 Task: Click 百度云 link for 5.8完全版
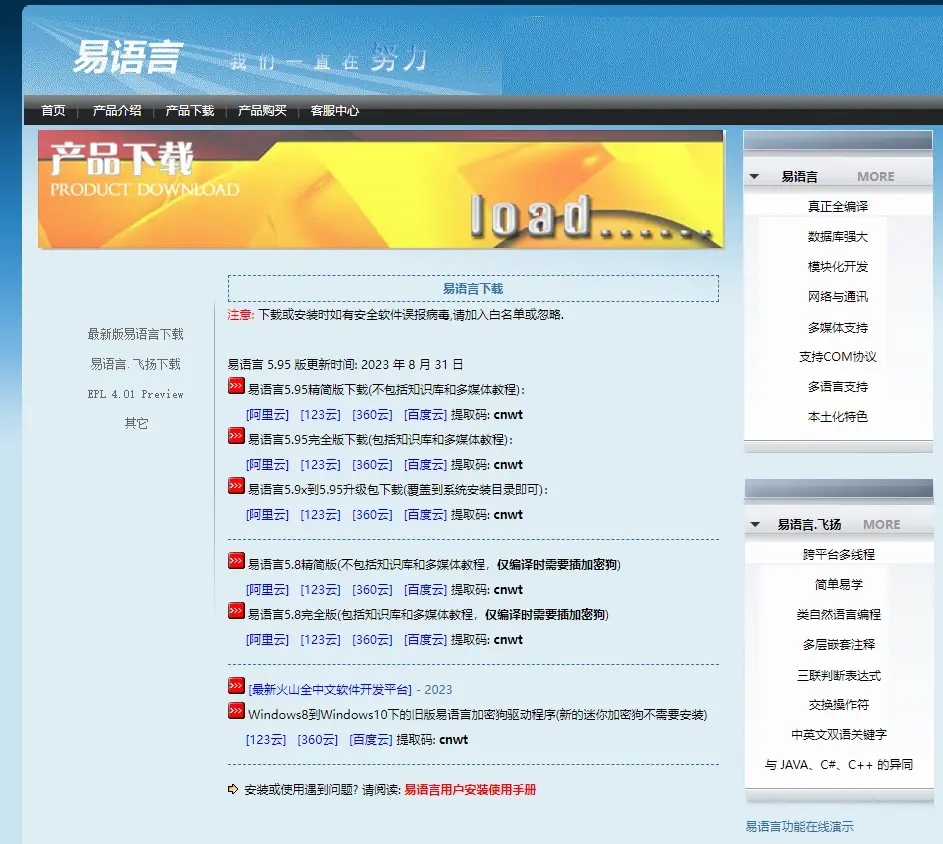[425, 639]
